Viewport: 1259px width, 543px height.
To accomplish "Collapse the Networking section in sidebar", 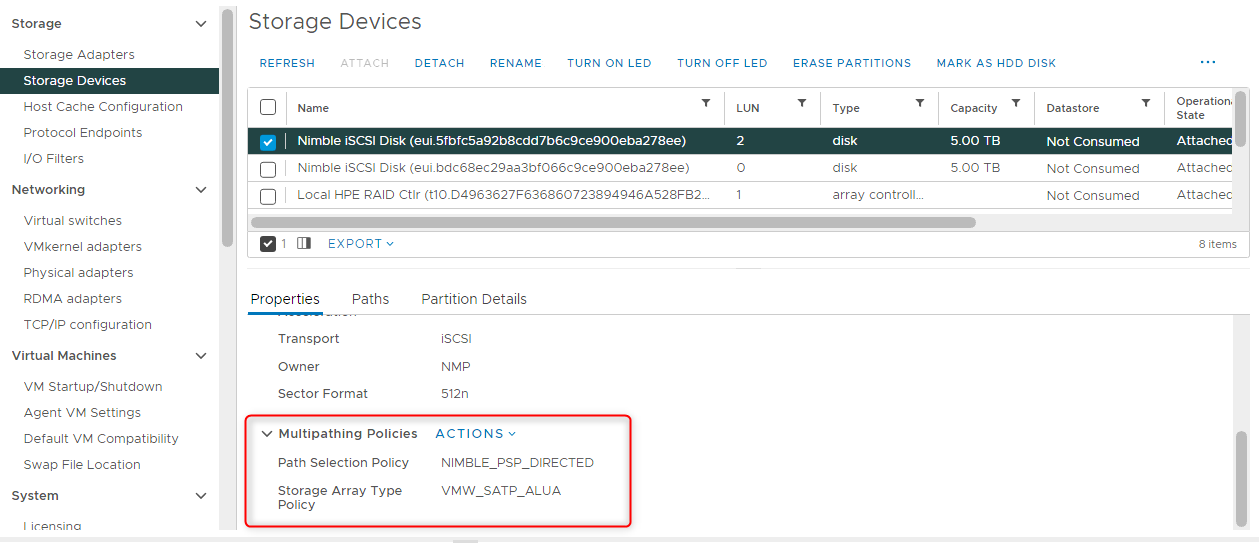I will [201, 189].
